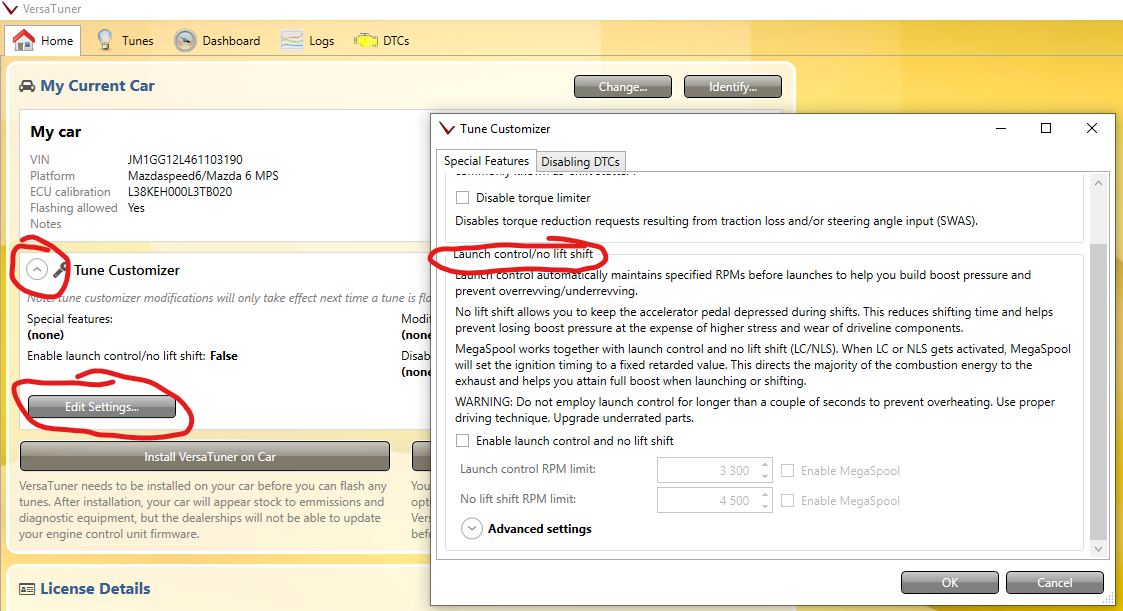Viewport: 1123px width, 611px height.
Task: Open Edit Settings...
Action: click(x=102, y=407)
